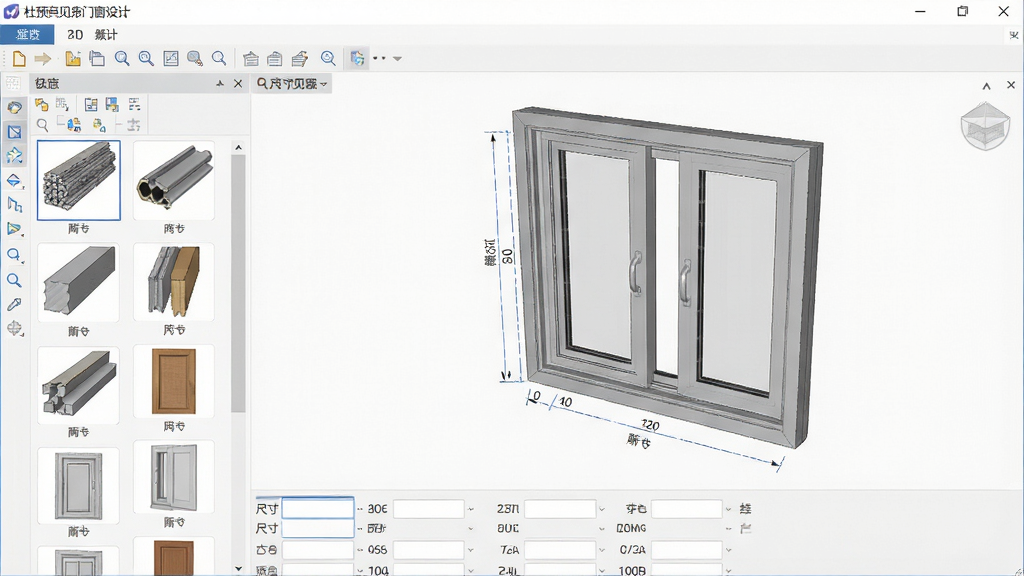Viewport: 1024px width, 576px height.
Task: Click the orange folders icon in panel toolbar
Action: (x=42, y=104)
